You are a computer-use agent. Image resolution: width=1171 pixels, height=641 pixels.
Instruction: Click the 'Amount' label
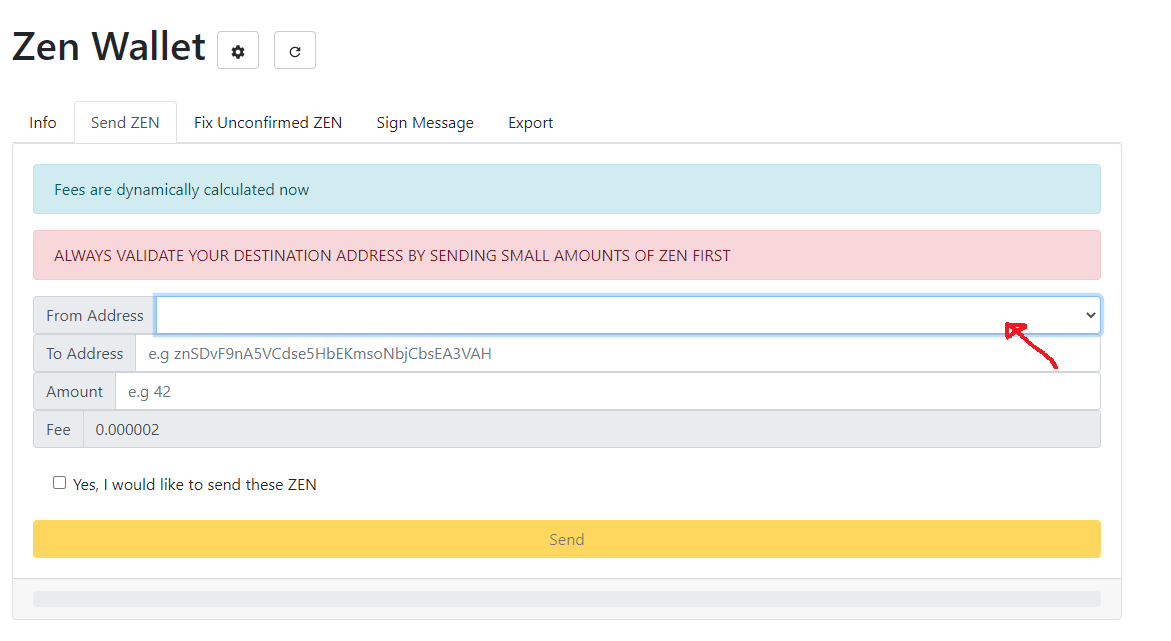click(75, 391)
